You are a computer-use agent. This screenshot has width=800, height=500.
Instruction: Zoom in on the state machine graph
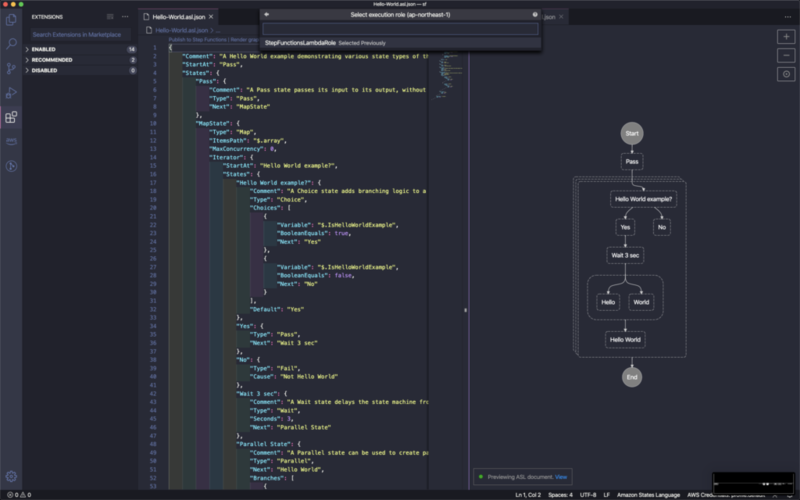point(786,37)
